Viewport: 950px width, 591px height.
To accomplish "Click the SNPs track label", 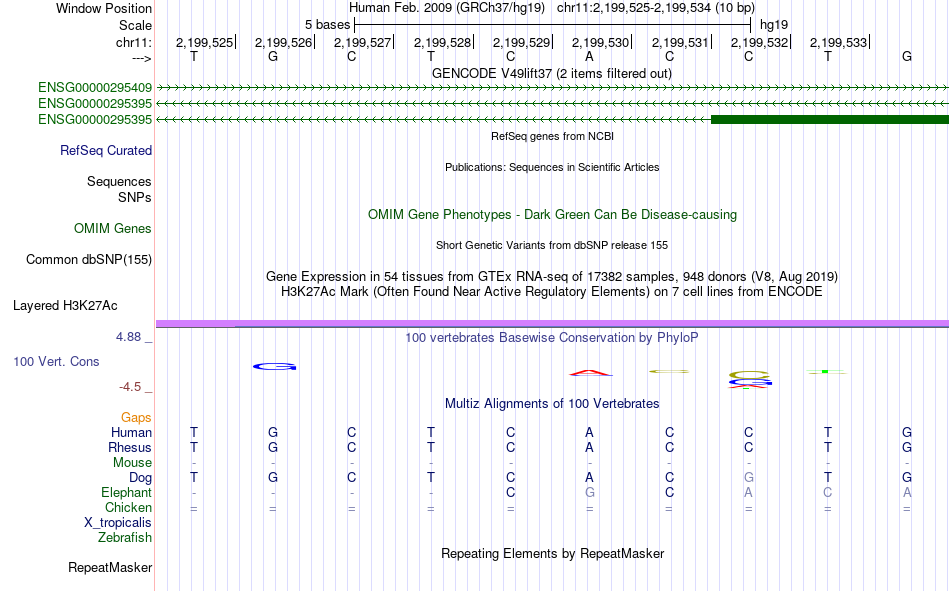I will [135, 198].
